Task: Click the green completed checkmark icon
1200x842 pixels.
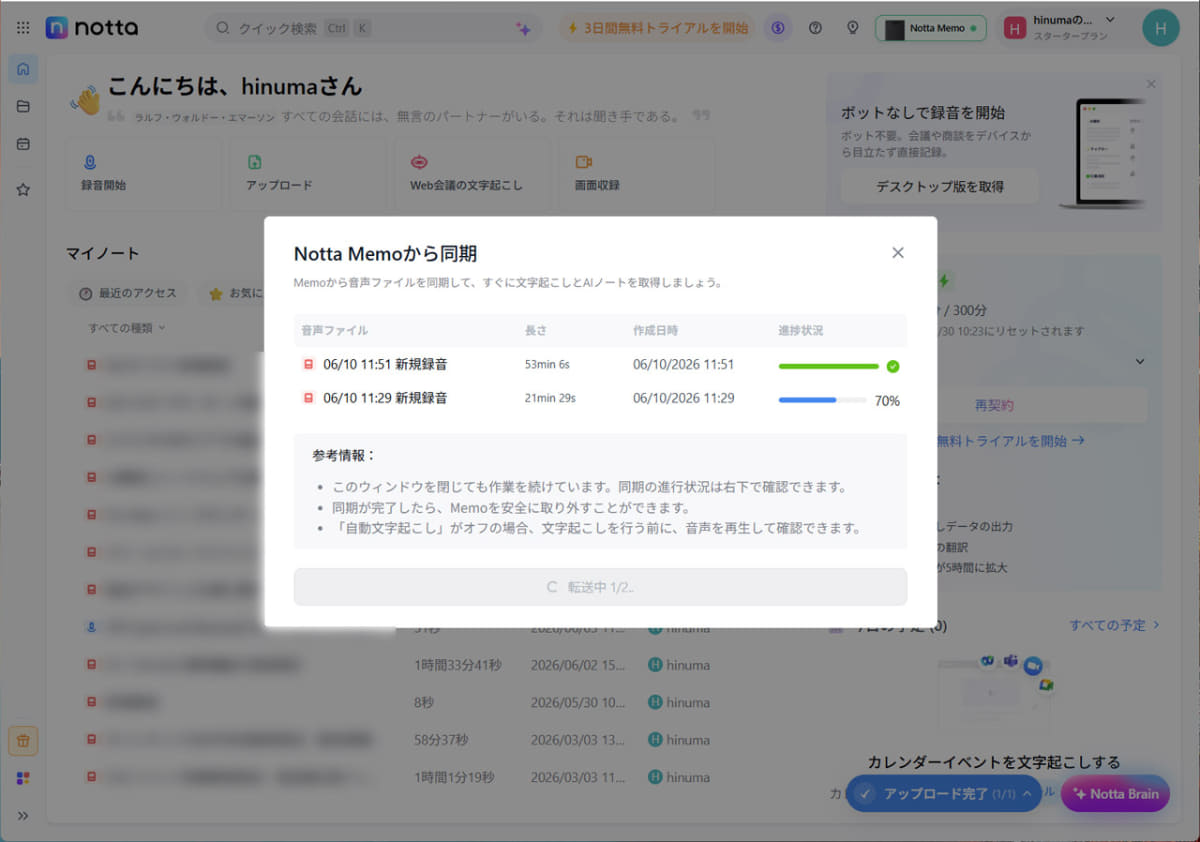Action: (x=893, y=366)
